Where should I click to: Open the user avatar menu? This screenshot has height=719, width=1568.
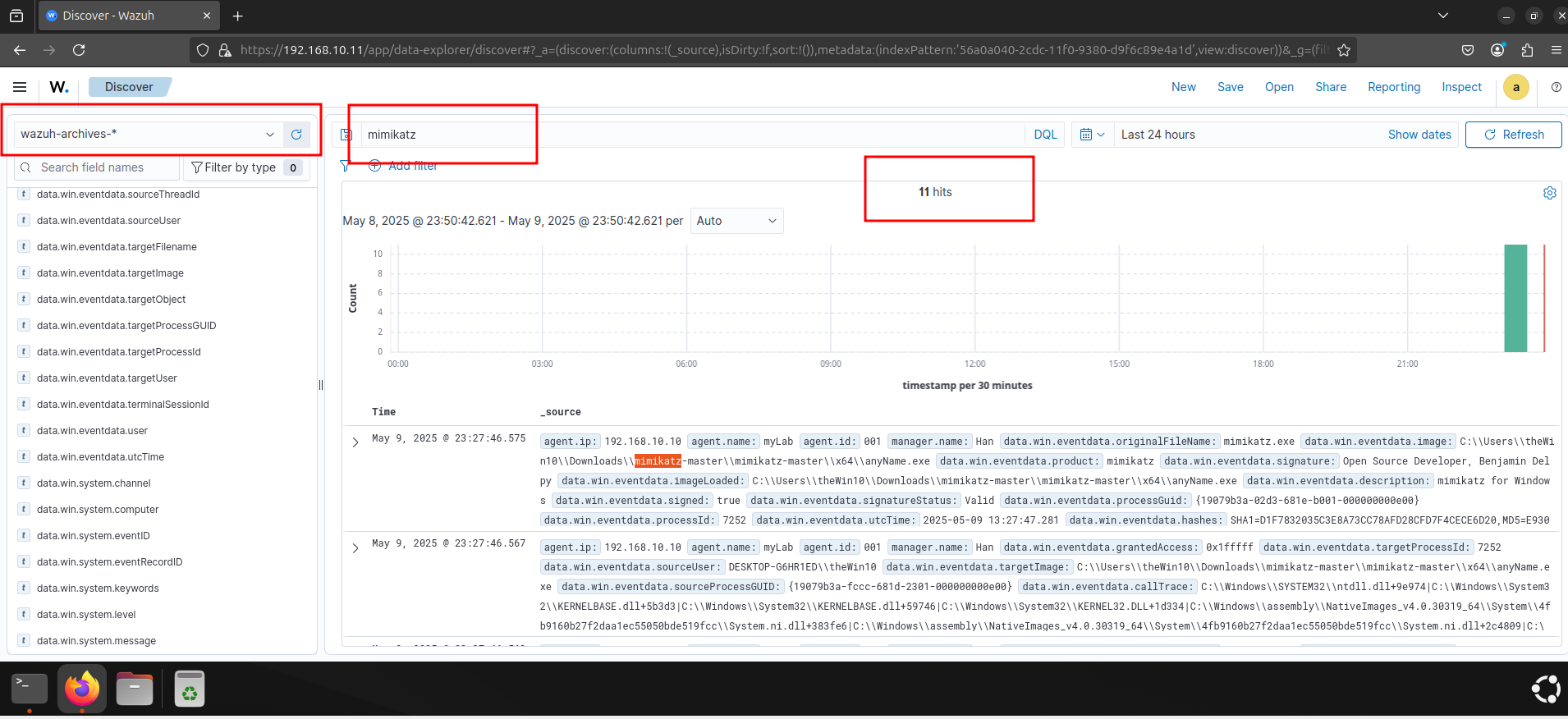pos(1515,87)
